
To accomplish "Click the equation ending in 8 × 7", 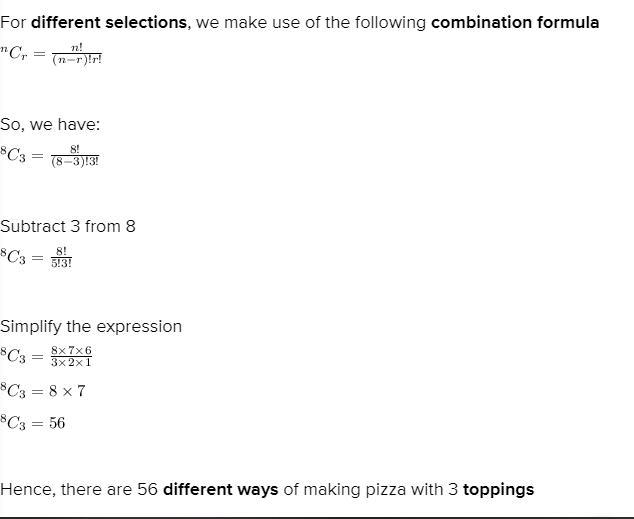I will click(43, 391).
